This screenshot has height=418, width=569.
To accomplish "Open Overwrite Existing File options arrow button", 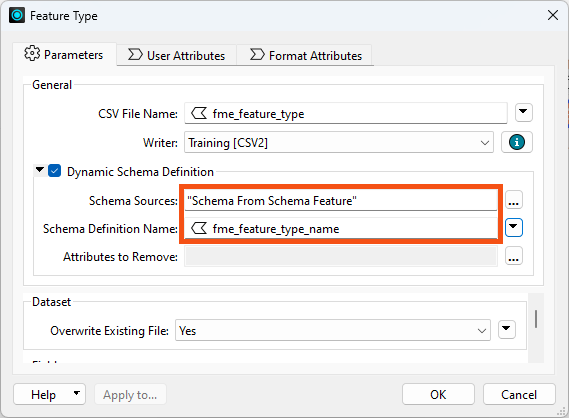I will (x=507, y=329).
